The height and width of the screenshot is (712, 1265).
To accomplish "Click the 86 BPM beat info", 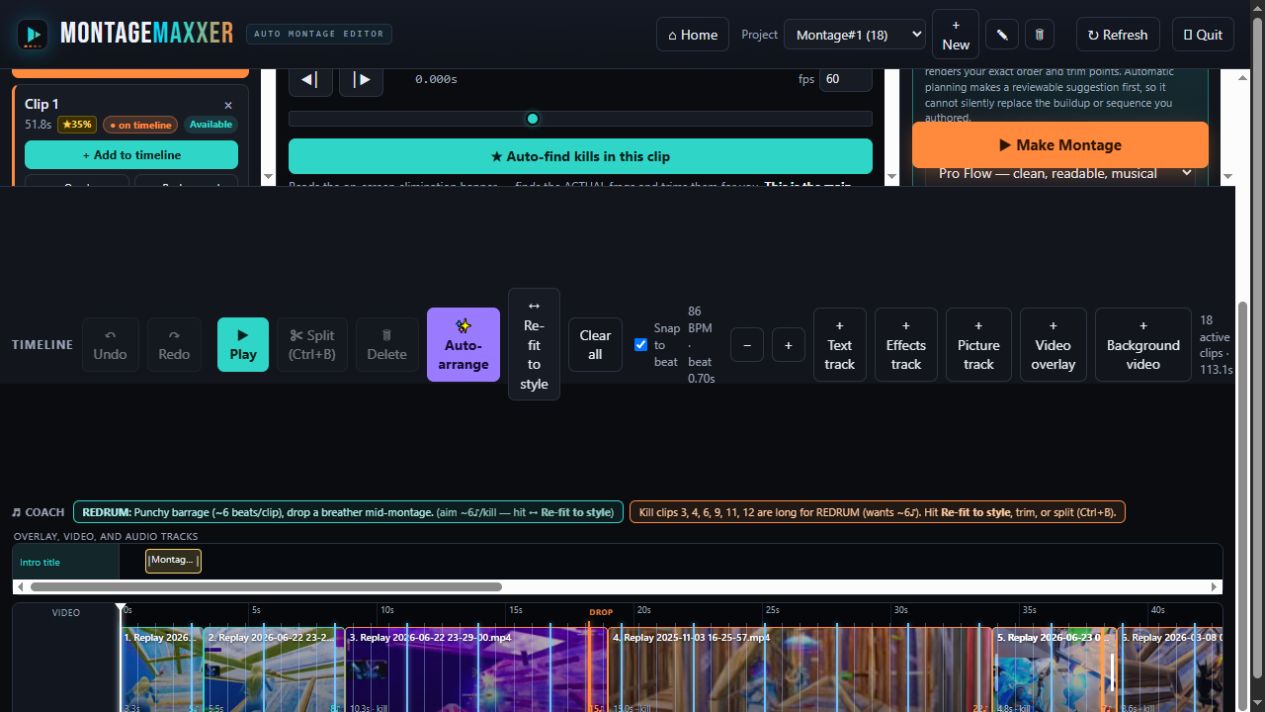I will (701, 345).
